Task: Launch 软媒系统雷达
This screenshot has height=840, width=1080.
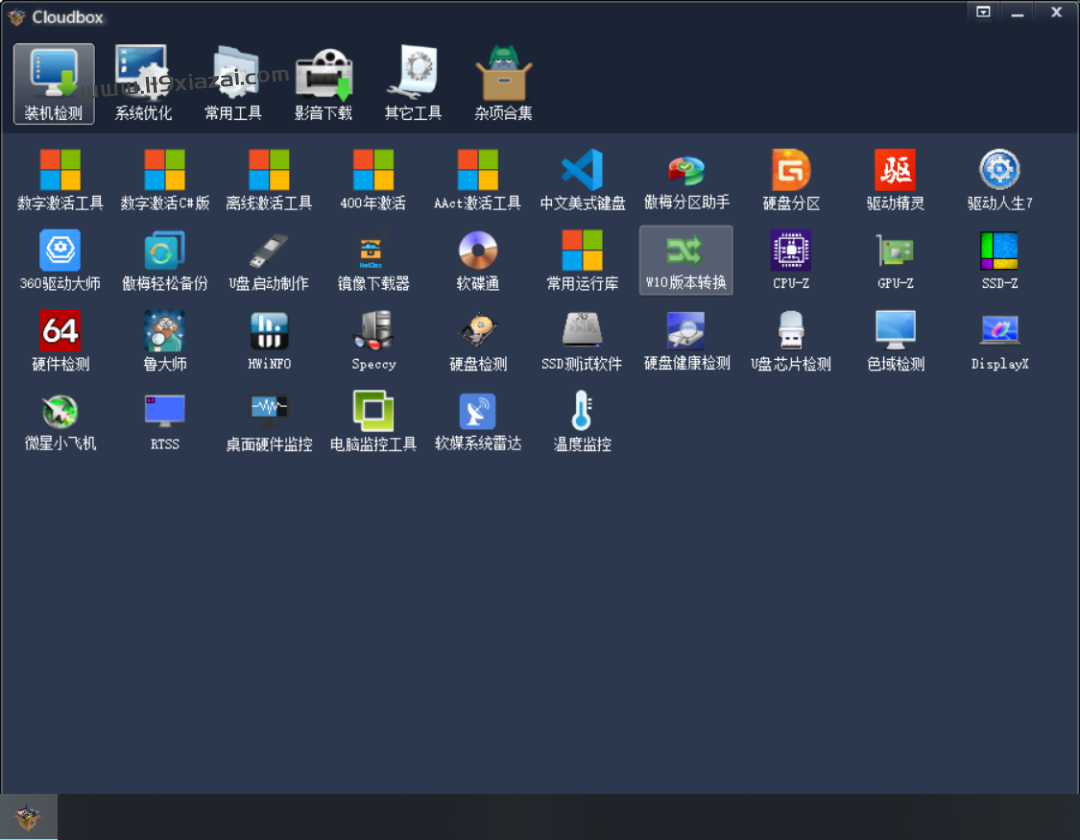Action: click(x=478, y=421)
